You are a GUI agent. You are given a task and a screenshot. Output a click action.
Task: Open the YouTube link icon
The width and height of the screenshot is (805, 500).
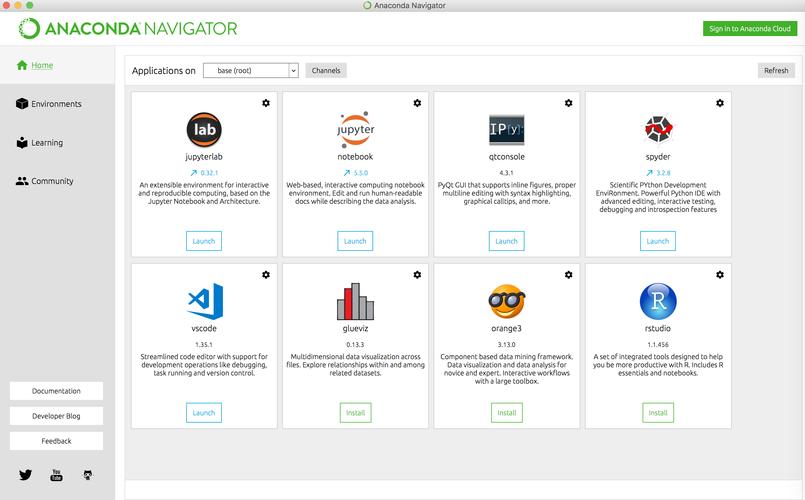click(x=56, y=475)
